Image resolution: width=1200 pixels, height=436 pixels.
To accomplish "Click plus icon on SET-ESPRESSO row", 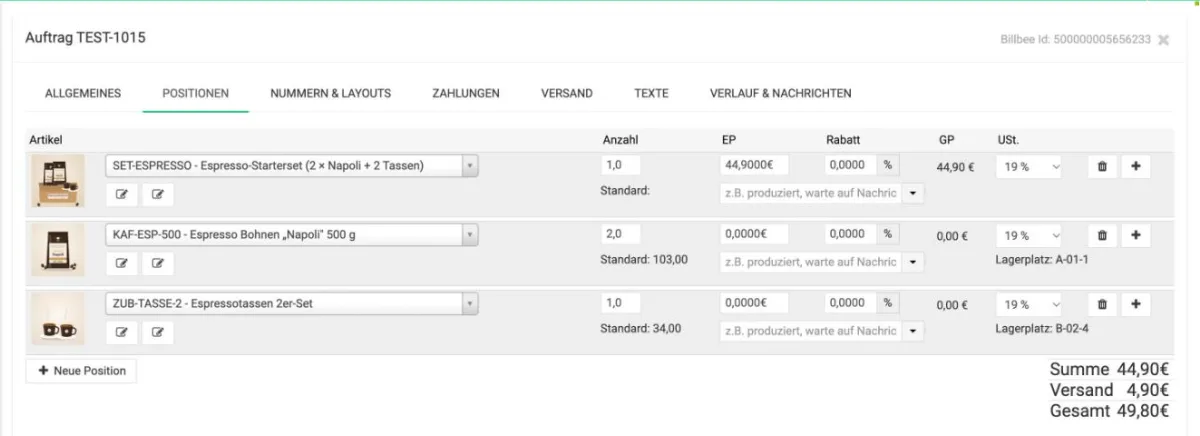I will tap(1135, 167).
